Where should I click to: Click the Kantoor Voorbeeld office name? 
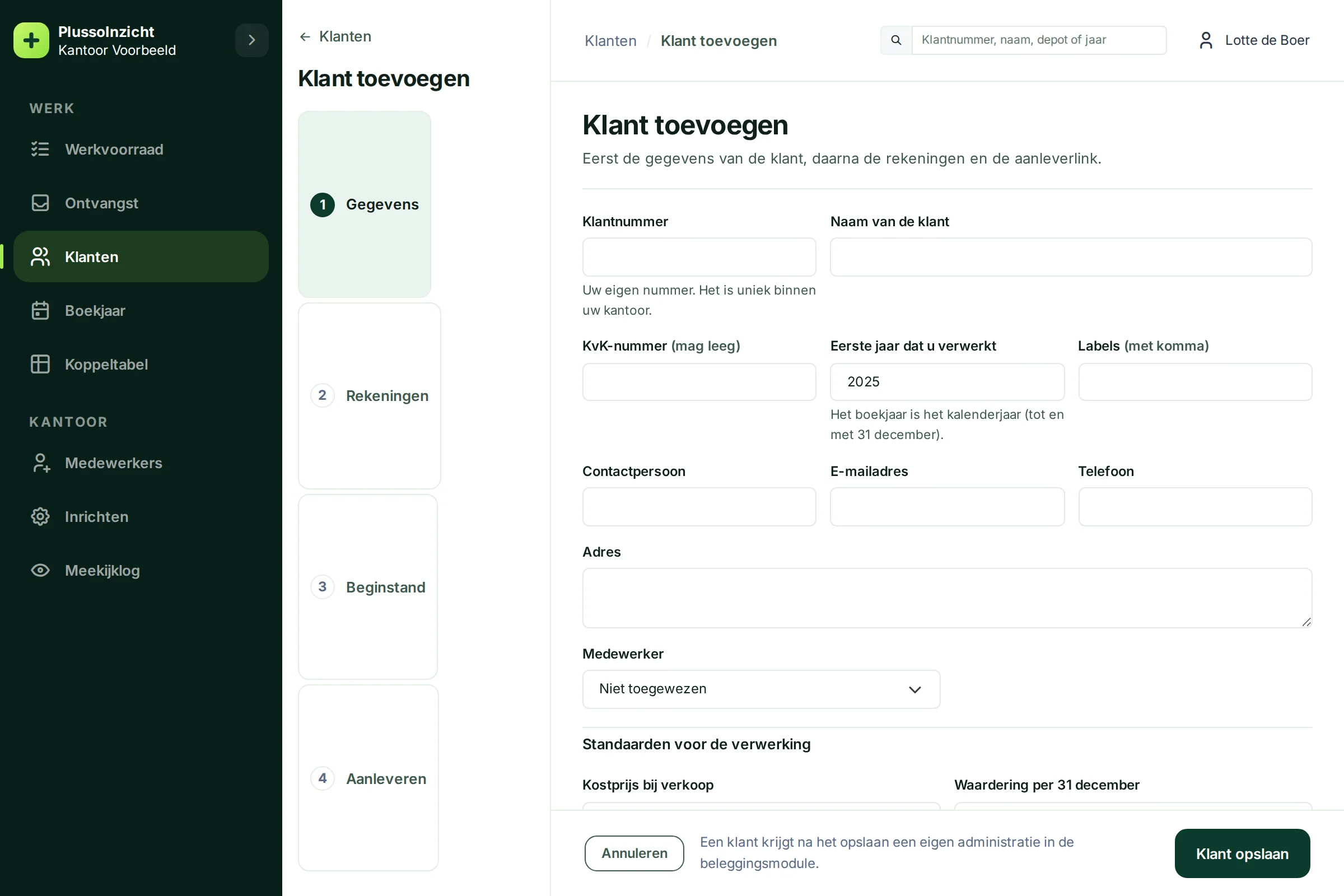[117, 50]
